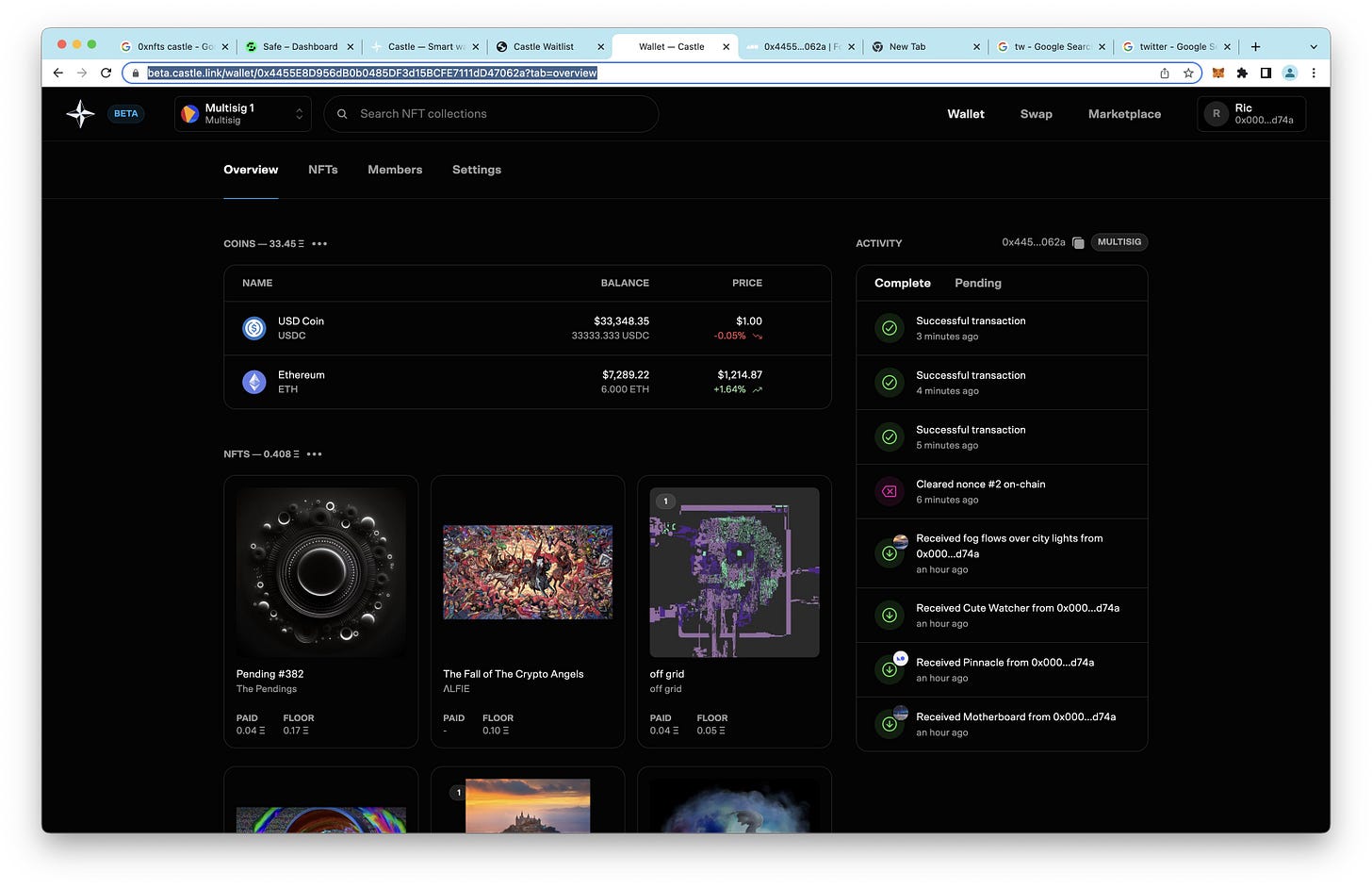Select the Overview tab
Viewport: 1372px width, 888px height.
[251, 170]
